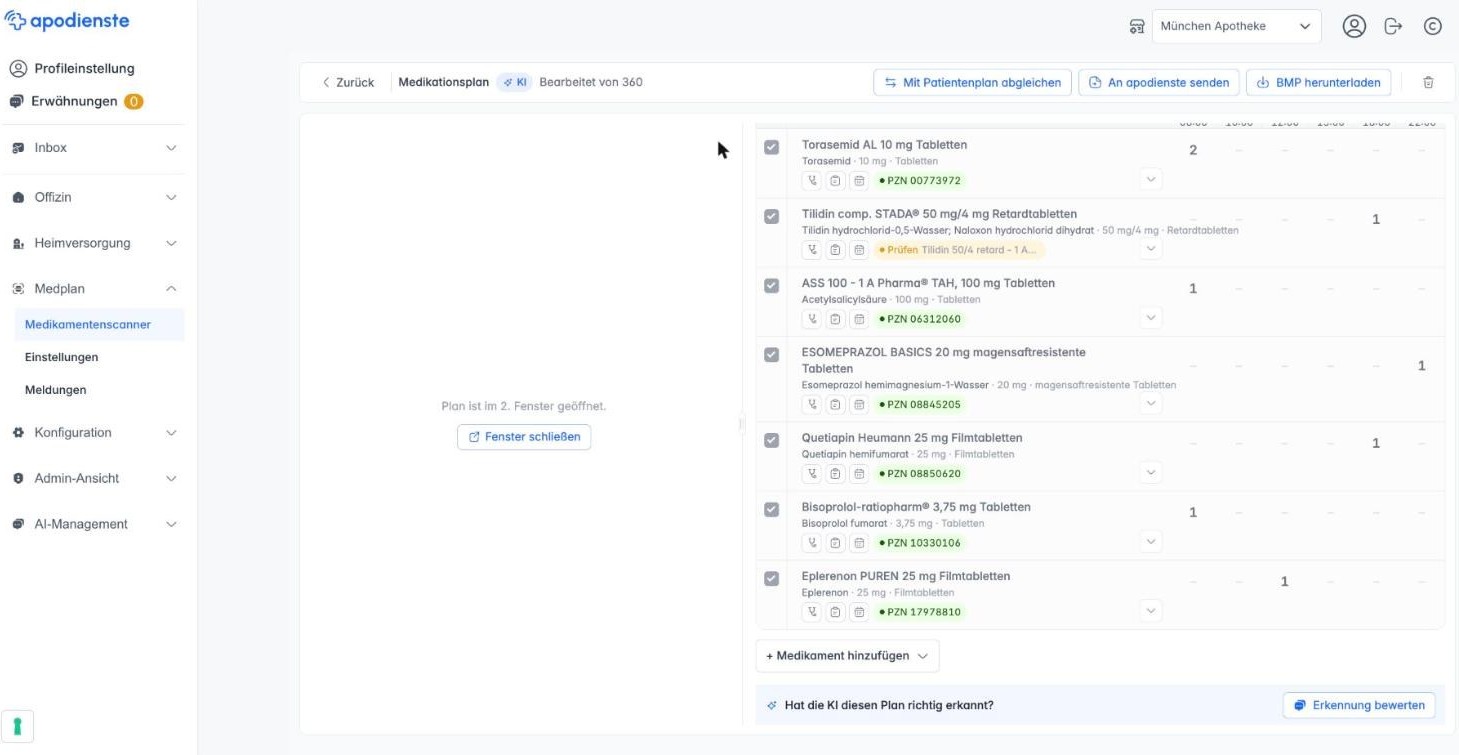Viewport: 1459px width, 755px height.
Task: Collapse the Medplan sidebar menu
Action: [x=93, y=289]
